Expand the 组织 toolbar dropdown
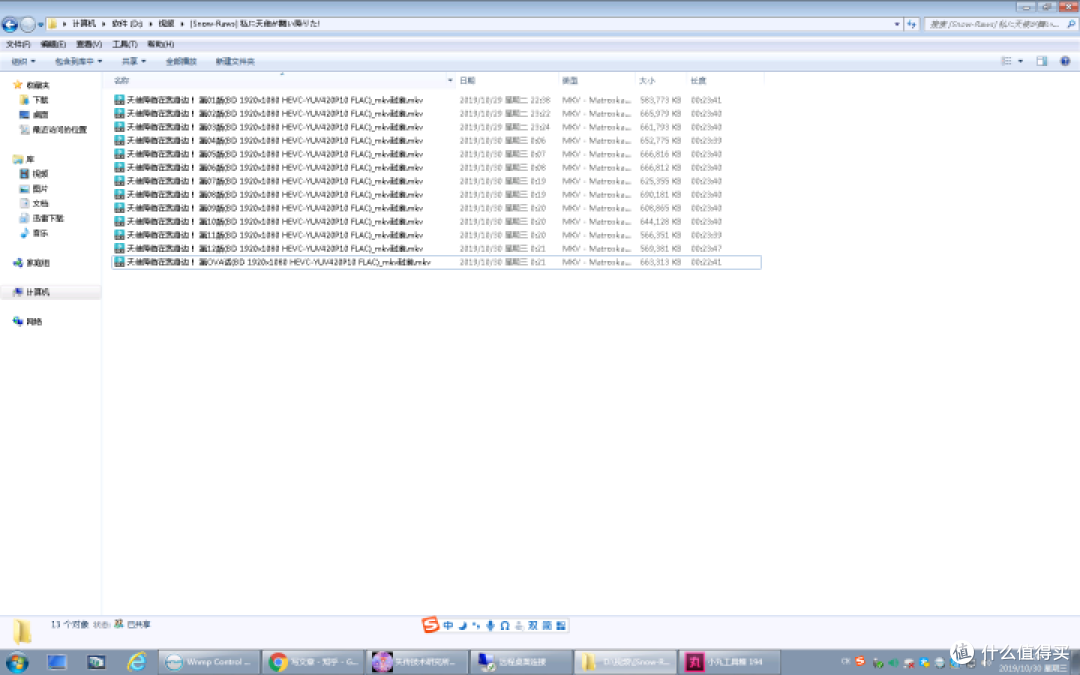Screen dimensions: 1080x675 (23, 61)
